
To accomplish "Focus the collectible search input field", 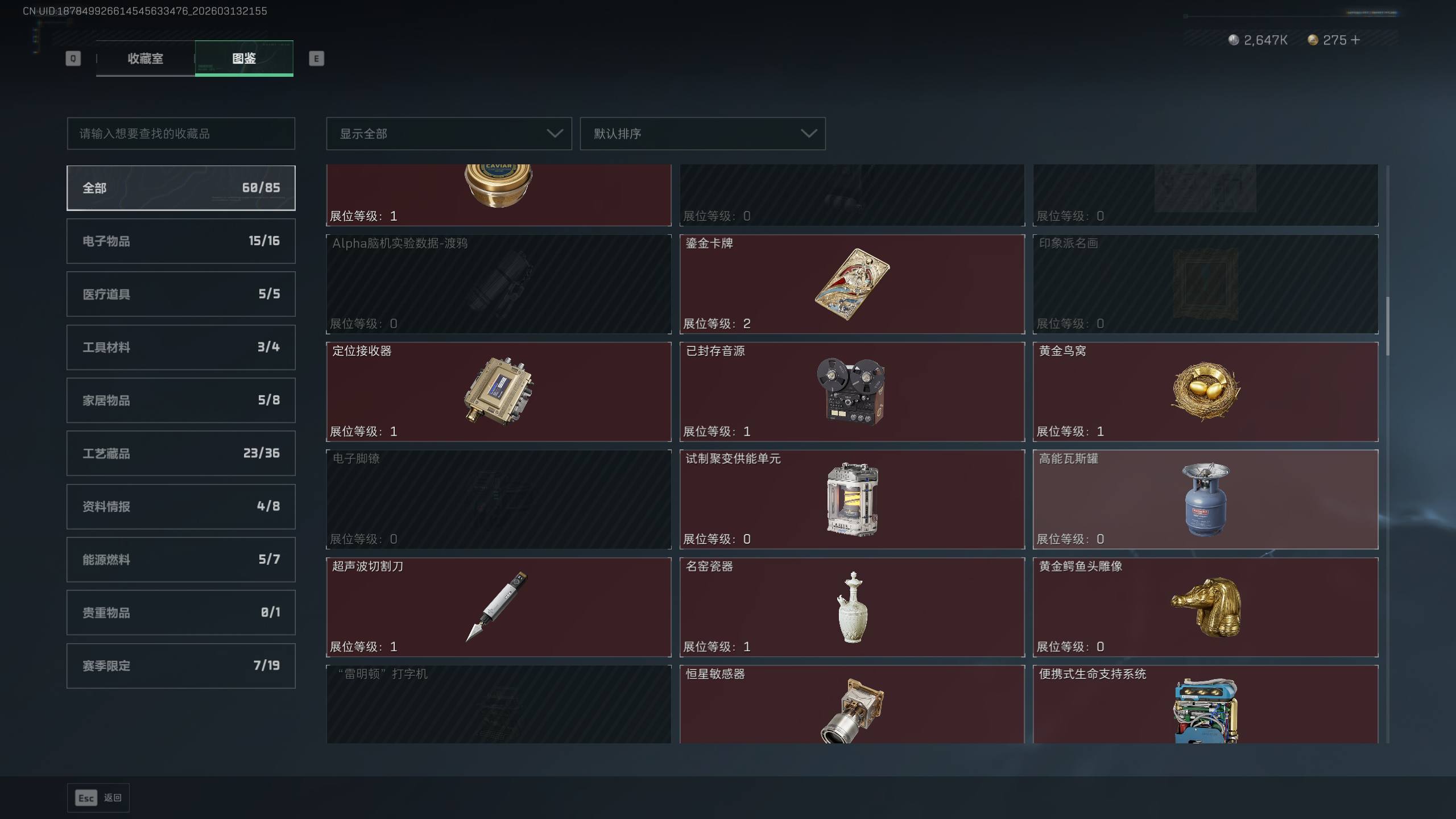I will 181,134.
